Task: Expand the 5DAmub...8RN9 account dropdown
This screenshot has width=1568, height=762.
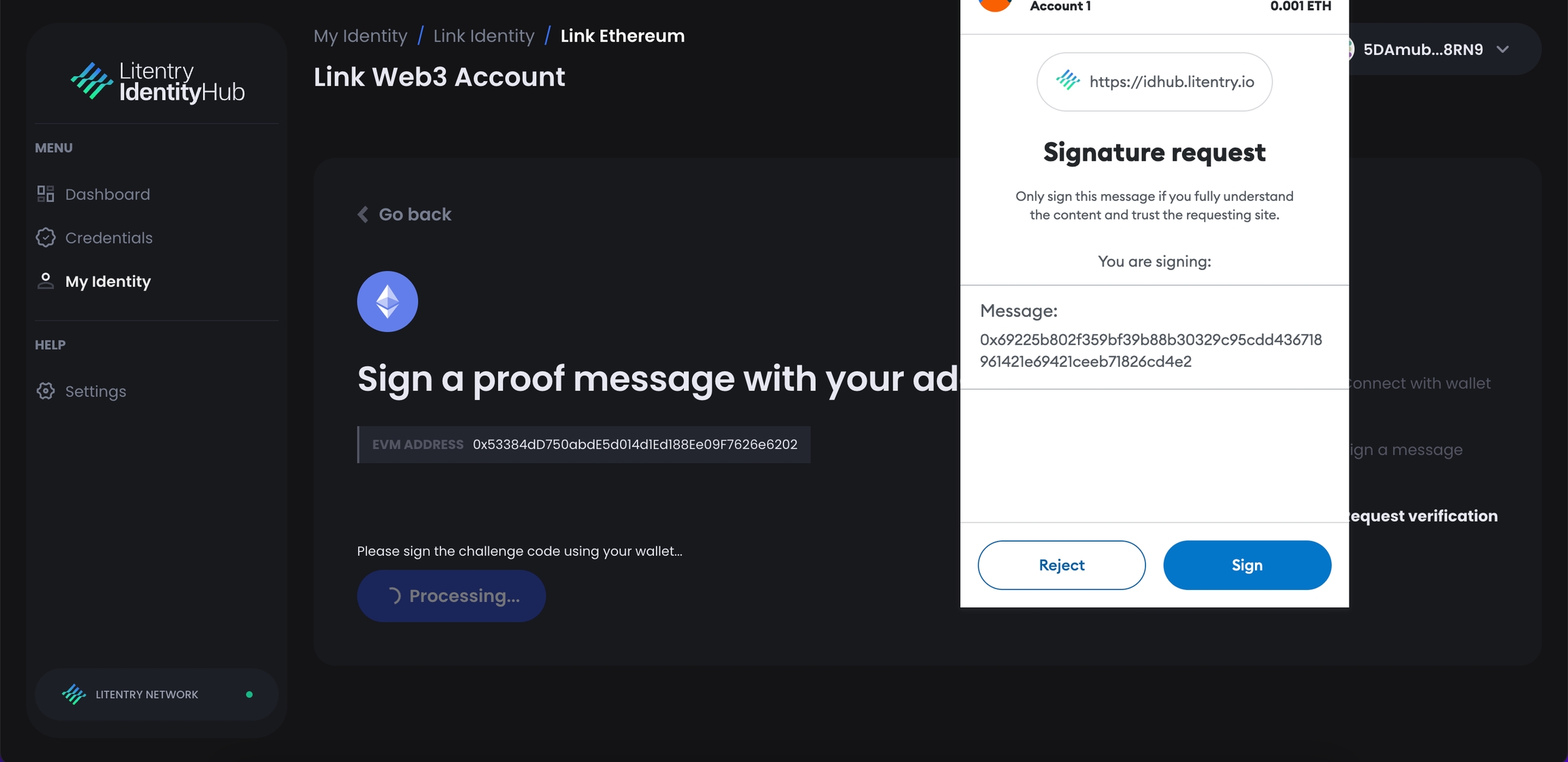Action: pos(1503,49)
